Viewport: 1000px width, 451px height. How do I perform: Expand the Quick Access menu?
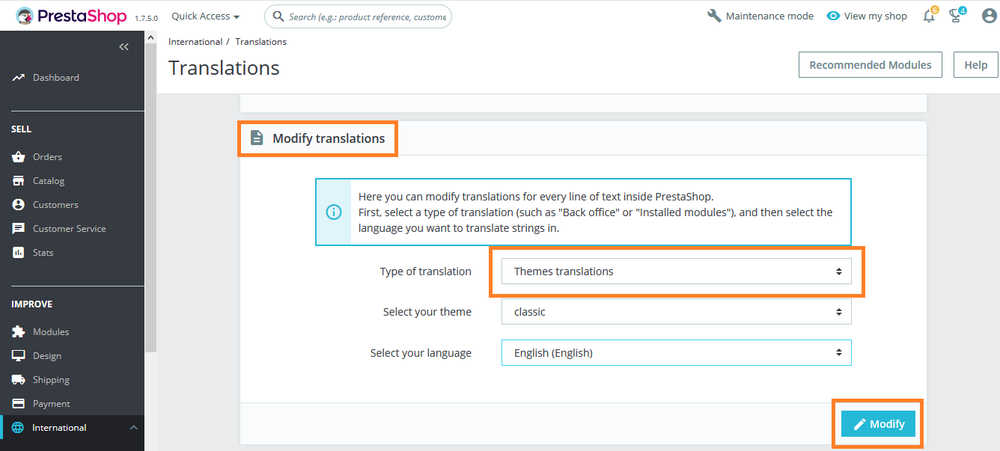point(205,17)
